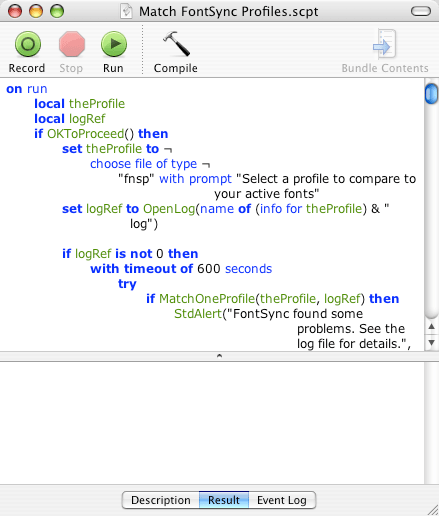The image size is (439, 516).
Task: Click 'StdAlert' handler call text
Action: coord(198,314)
